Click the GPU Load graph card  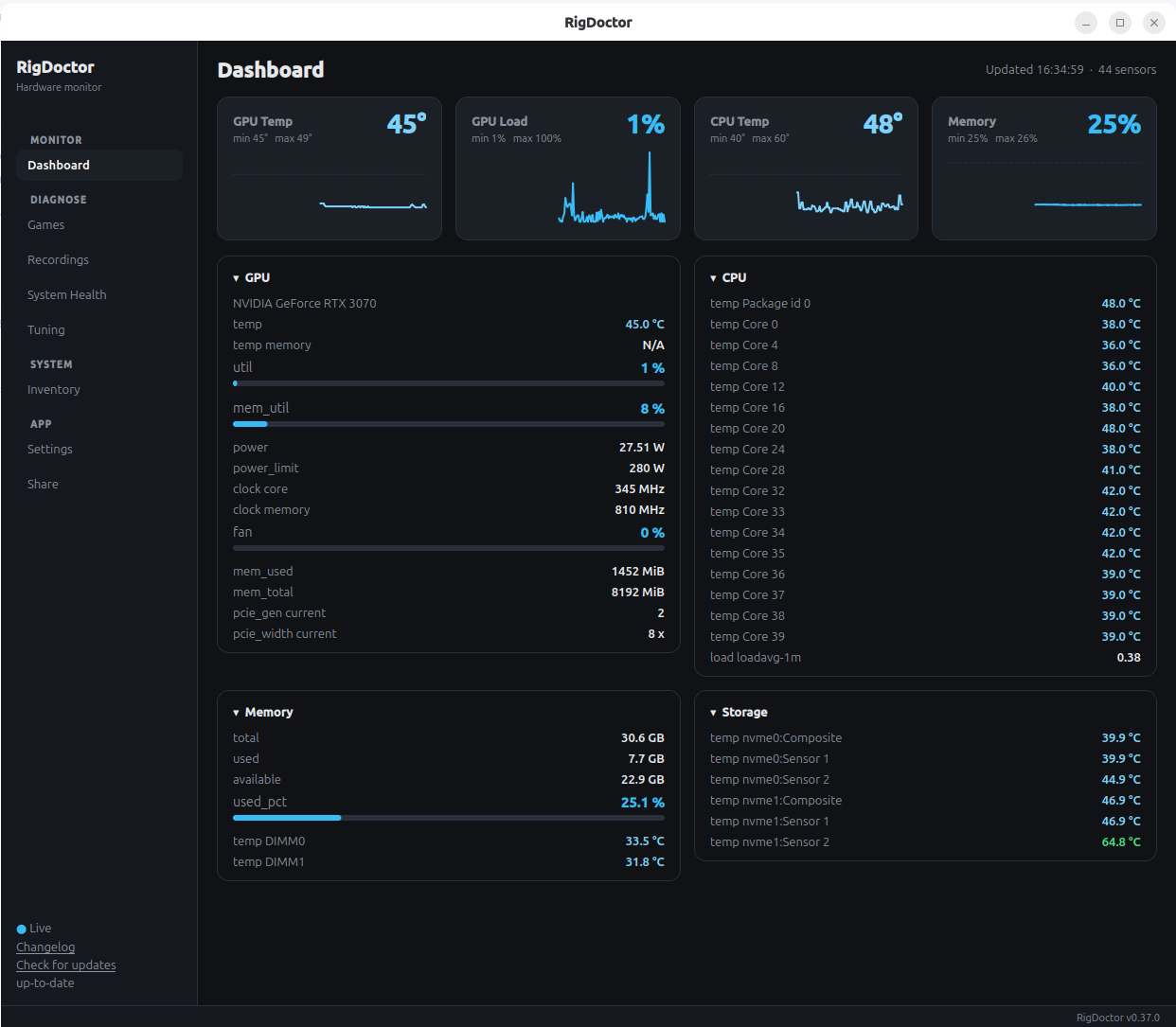pos(568,168)
